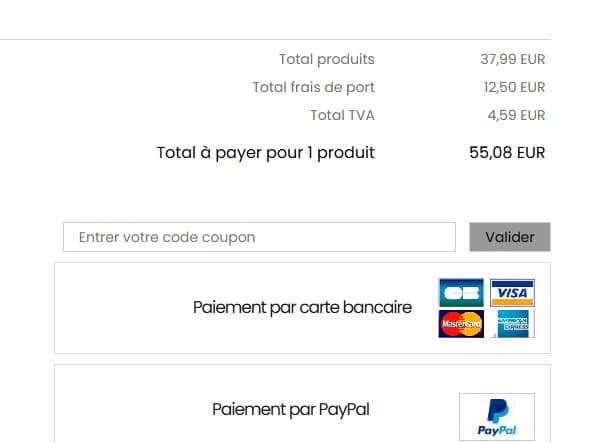The image size is (596, 443).
Task: Click the PayPal logo
Action: click(x=497, y=417)
